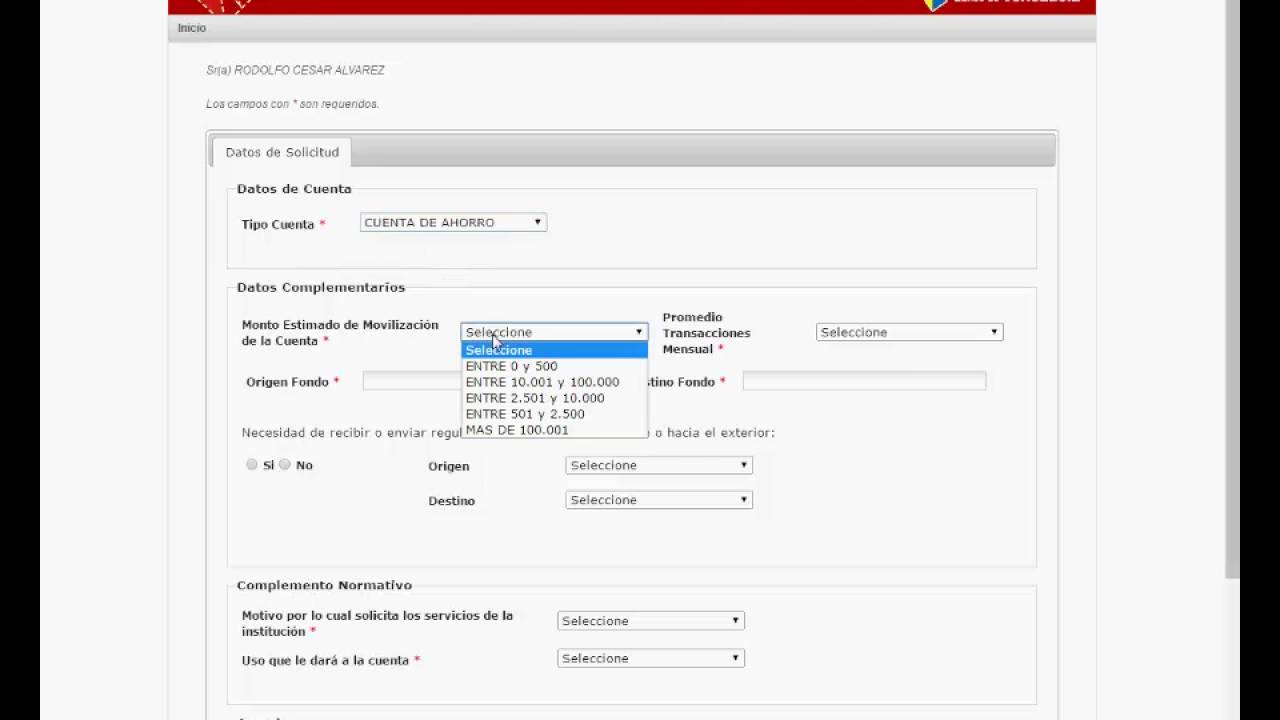Click the Datos de Cuenta heading
Viewport: 1280px width, 720px height.
coord(294,189)
